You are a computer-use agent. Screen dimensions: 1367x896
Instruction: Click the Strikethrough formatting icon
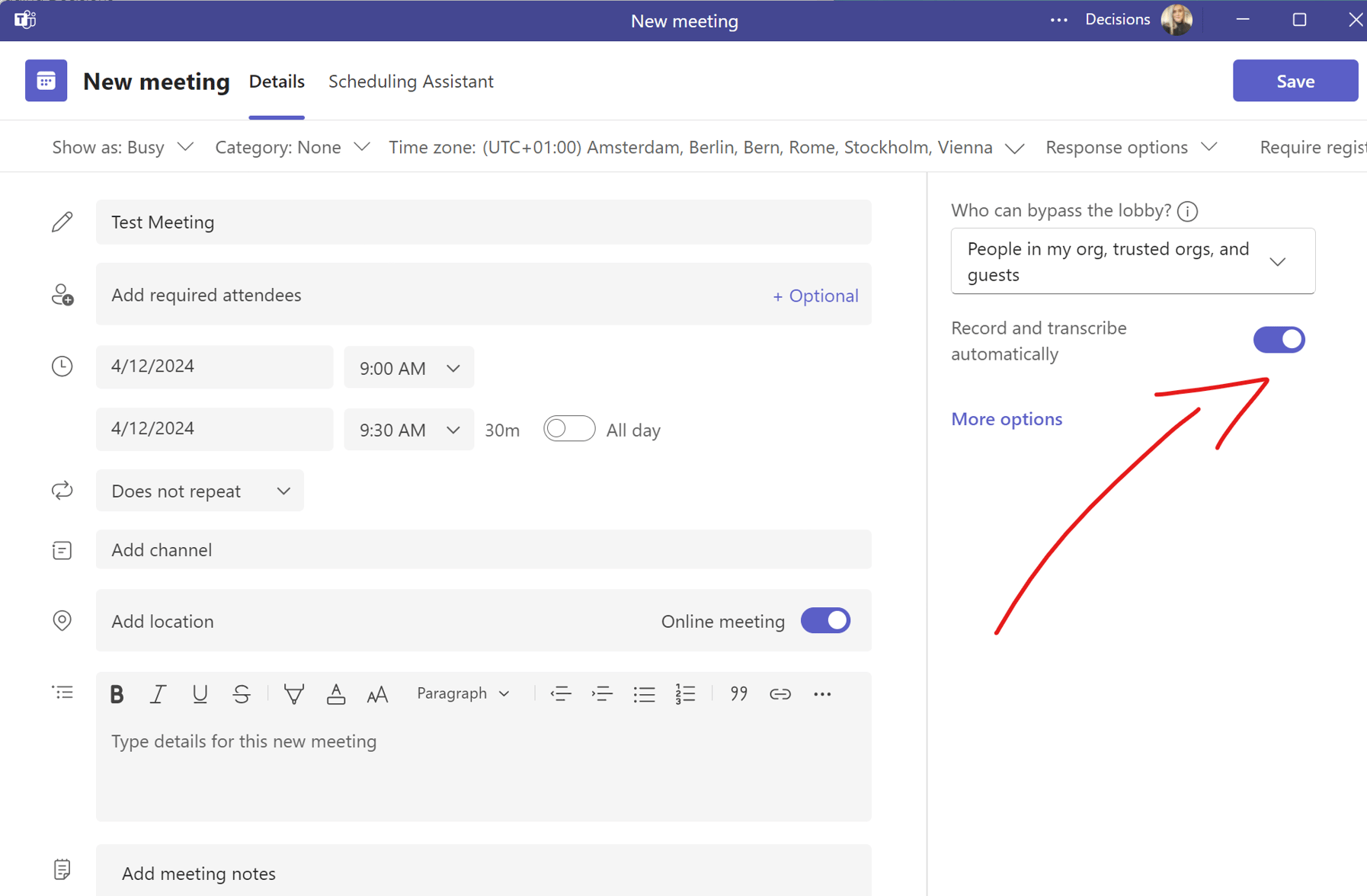pos(241,693)
